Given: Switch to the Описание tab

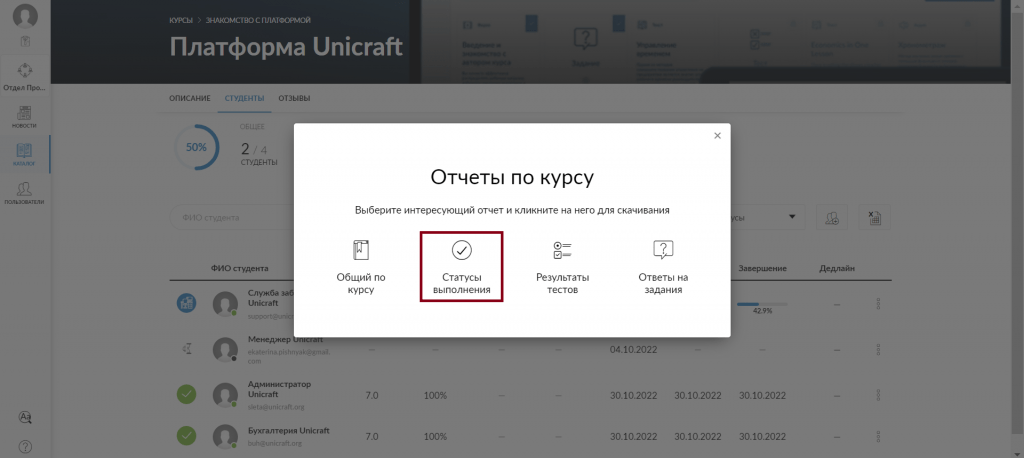Looking at the screenshot, I should (190, 99).
